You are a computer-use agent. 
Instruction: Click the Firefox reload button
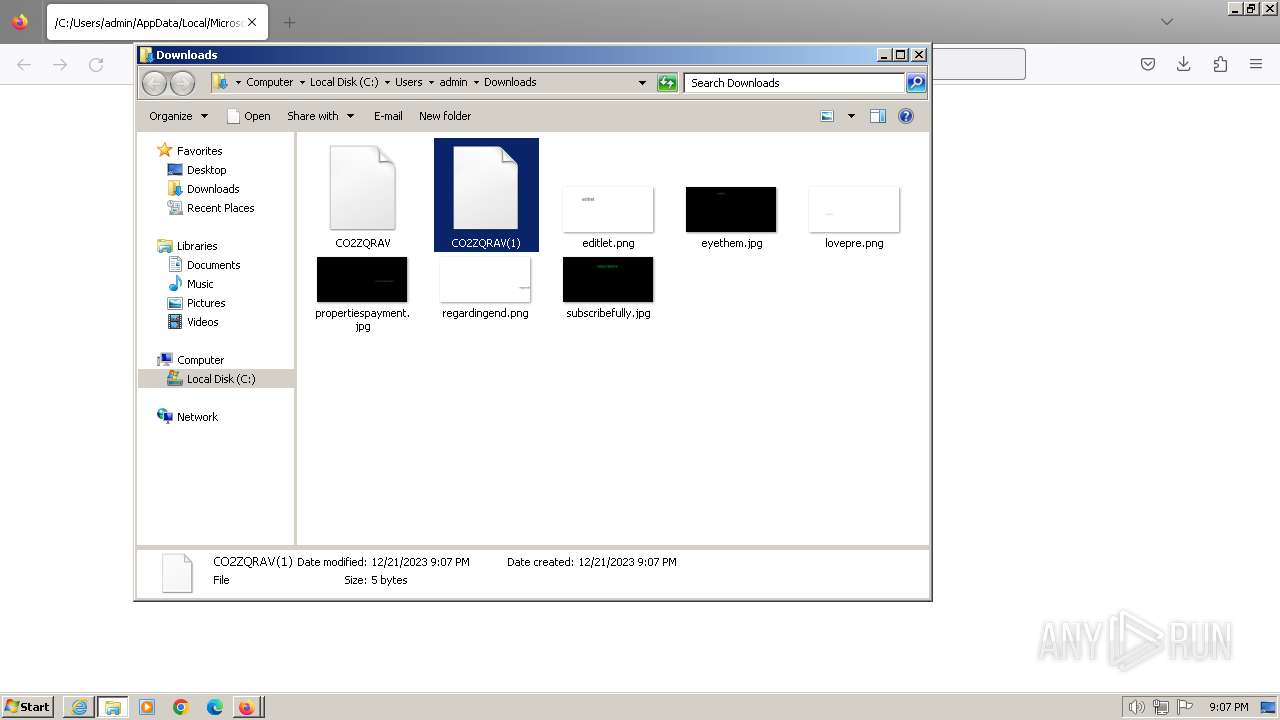(x=96, y=64)
